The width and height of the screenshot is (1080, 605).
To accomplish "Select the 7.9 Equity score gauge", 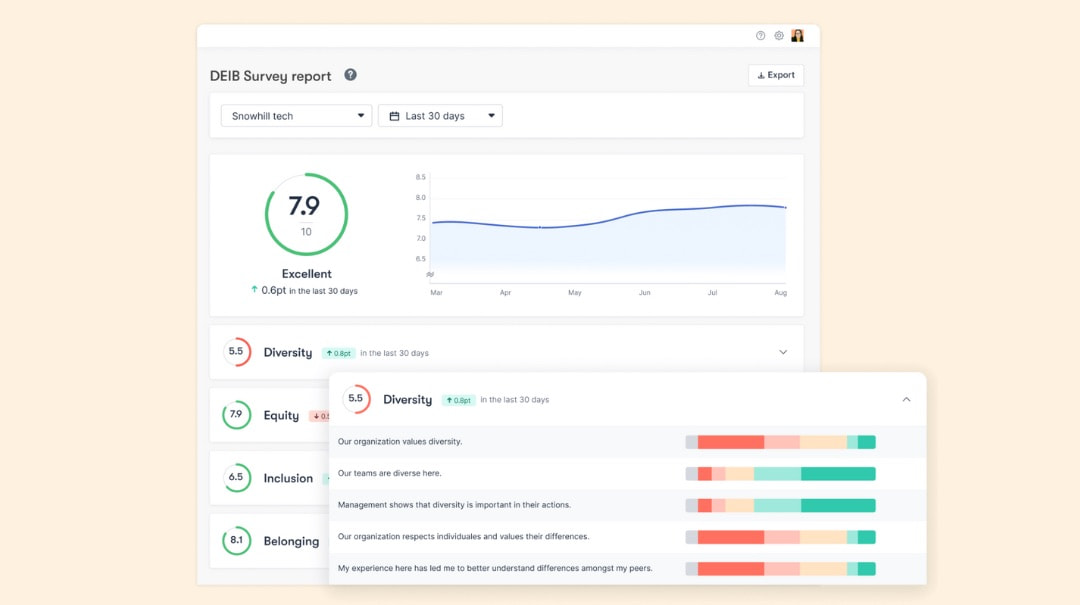I will coord(236,415).
